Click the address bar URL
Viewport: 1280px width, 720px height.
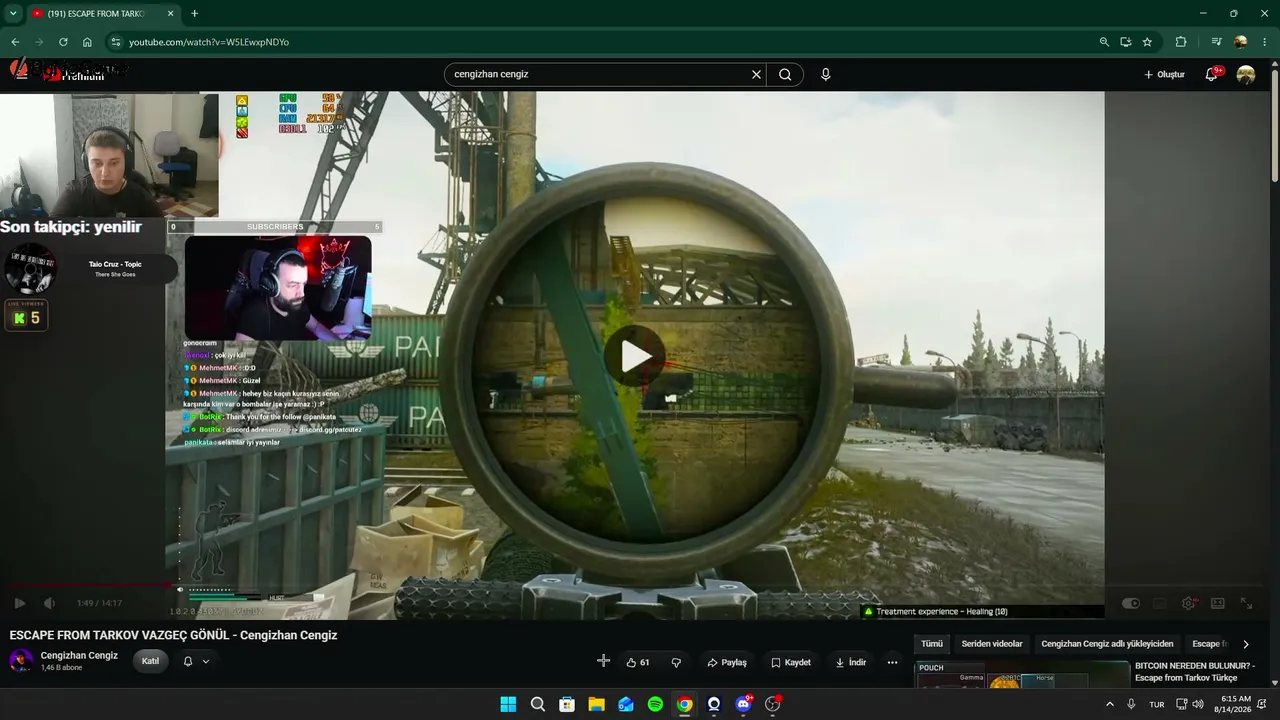point(209,42)
